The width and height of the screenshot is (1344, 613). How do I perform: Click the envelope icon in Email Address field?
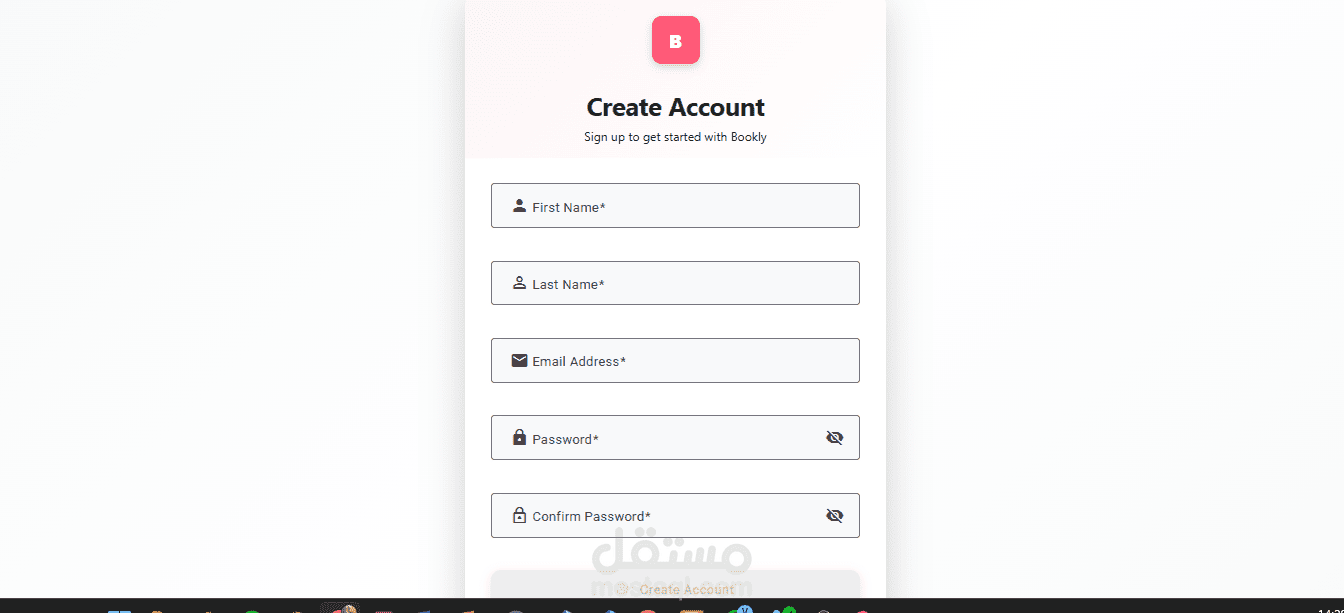519,360
